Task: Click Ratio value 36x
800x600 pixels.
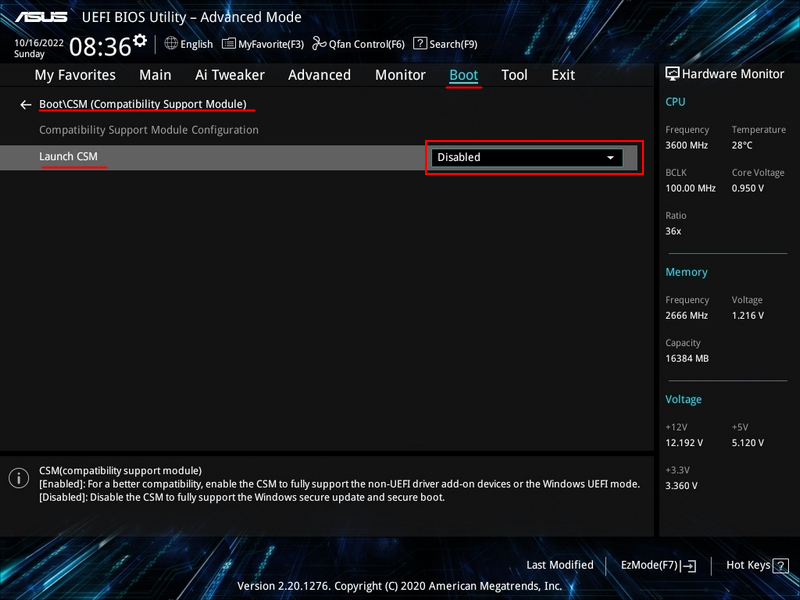Action: [x=673, y=231]
